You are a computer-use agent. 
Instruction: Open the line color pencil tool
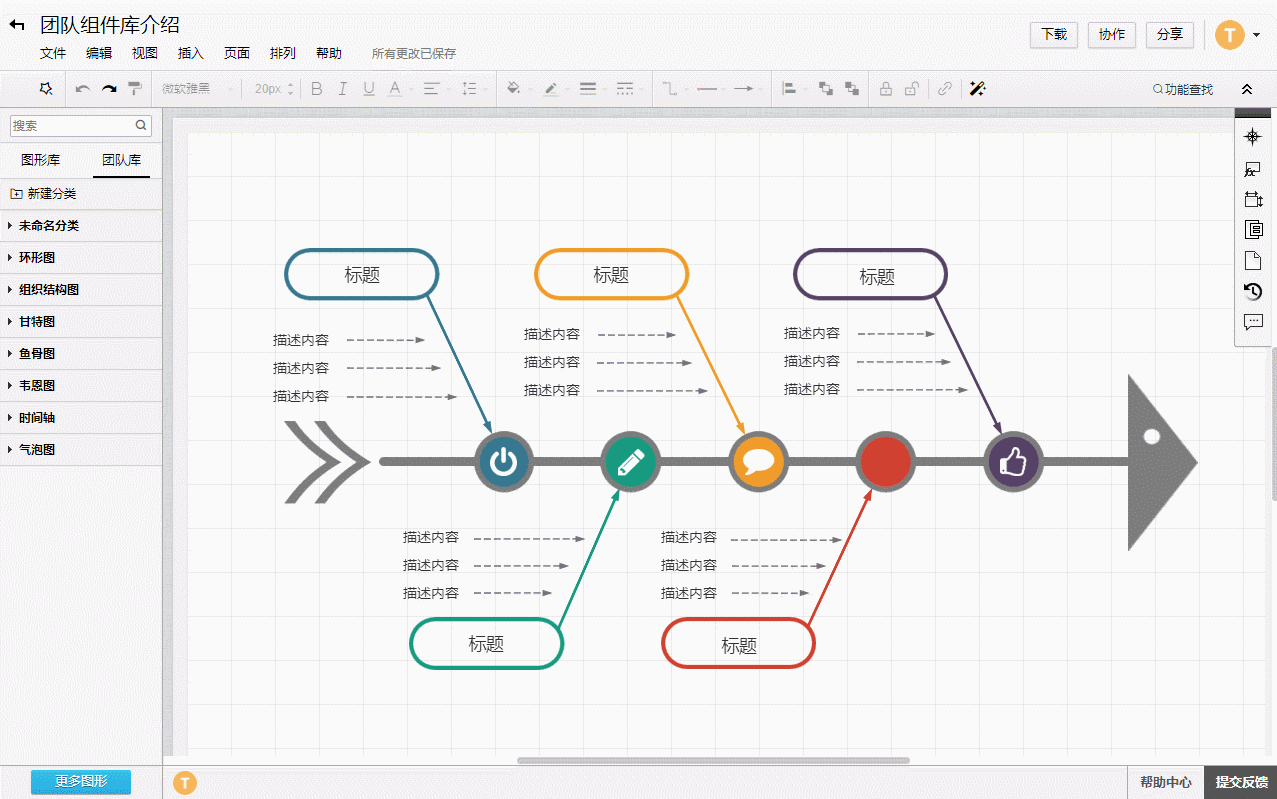(551, 89)
